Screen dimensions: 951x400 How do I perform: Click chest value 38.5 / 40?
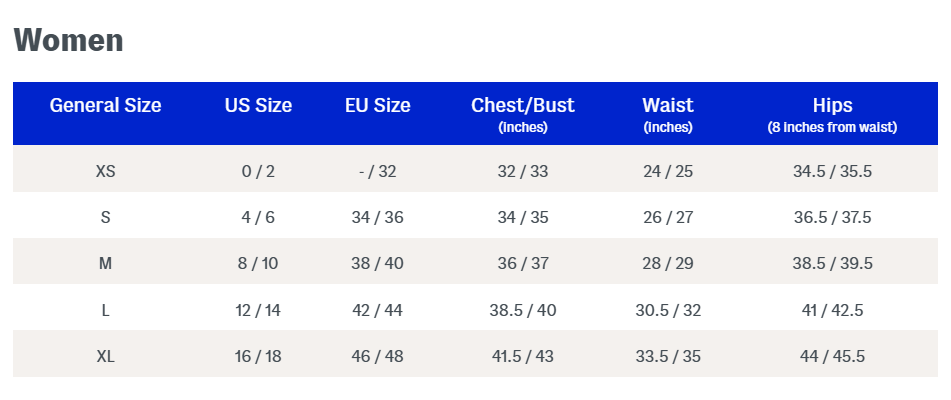(523, 310)
